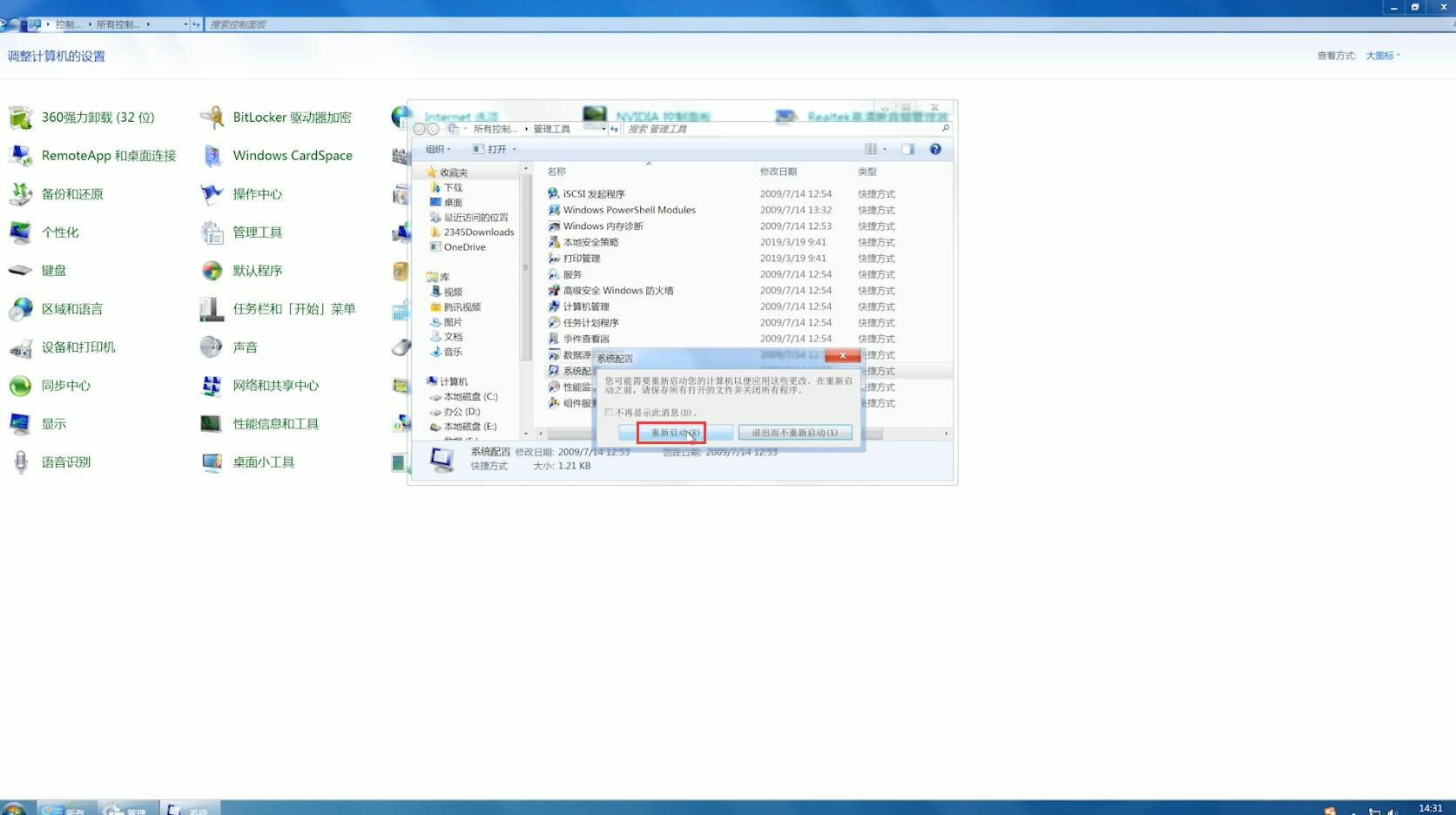1456x815 pixels.
Task: Click 所有控制... breadcrumb in 管理工具 window
Action: tap(495, 129)
